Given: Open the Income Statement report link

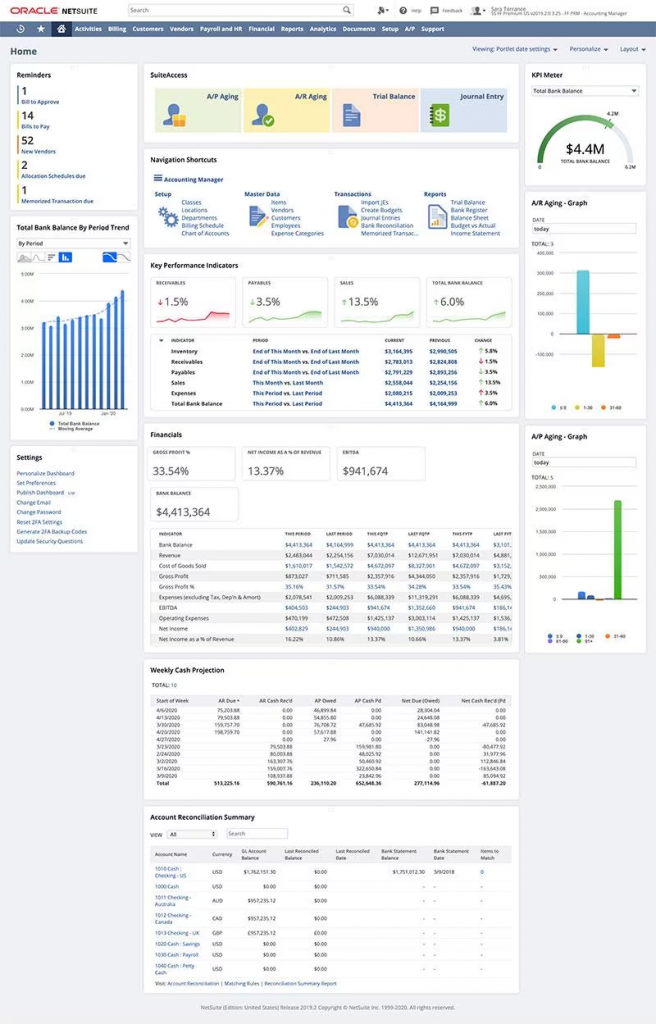Looking at the screenshot, I should coord(475,233).
